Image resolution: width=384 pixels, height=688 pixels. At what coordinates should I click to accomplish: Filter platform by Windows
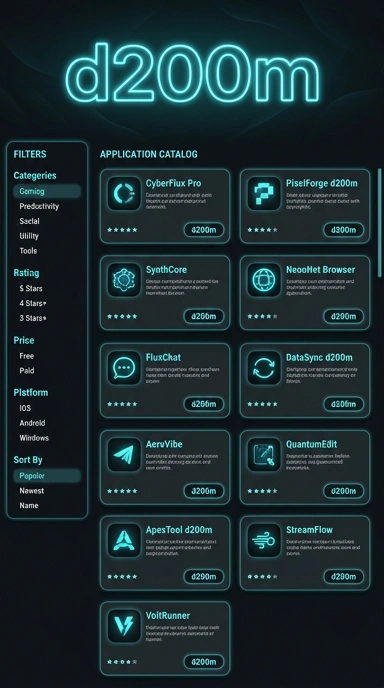34,438
